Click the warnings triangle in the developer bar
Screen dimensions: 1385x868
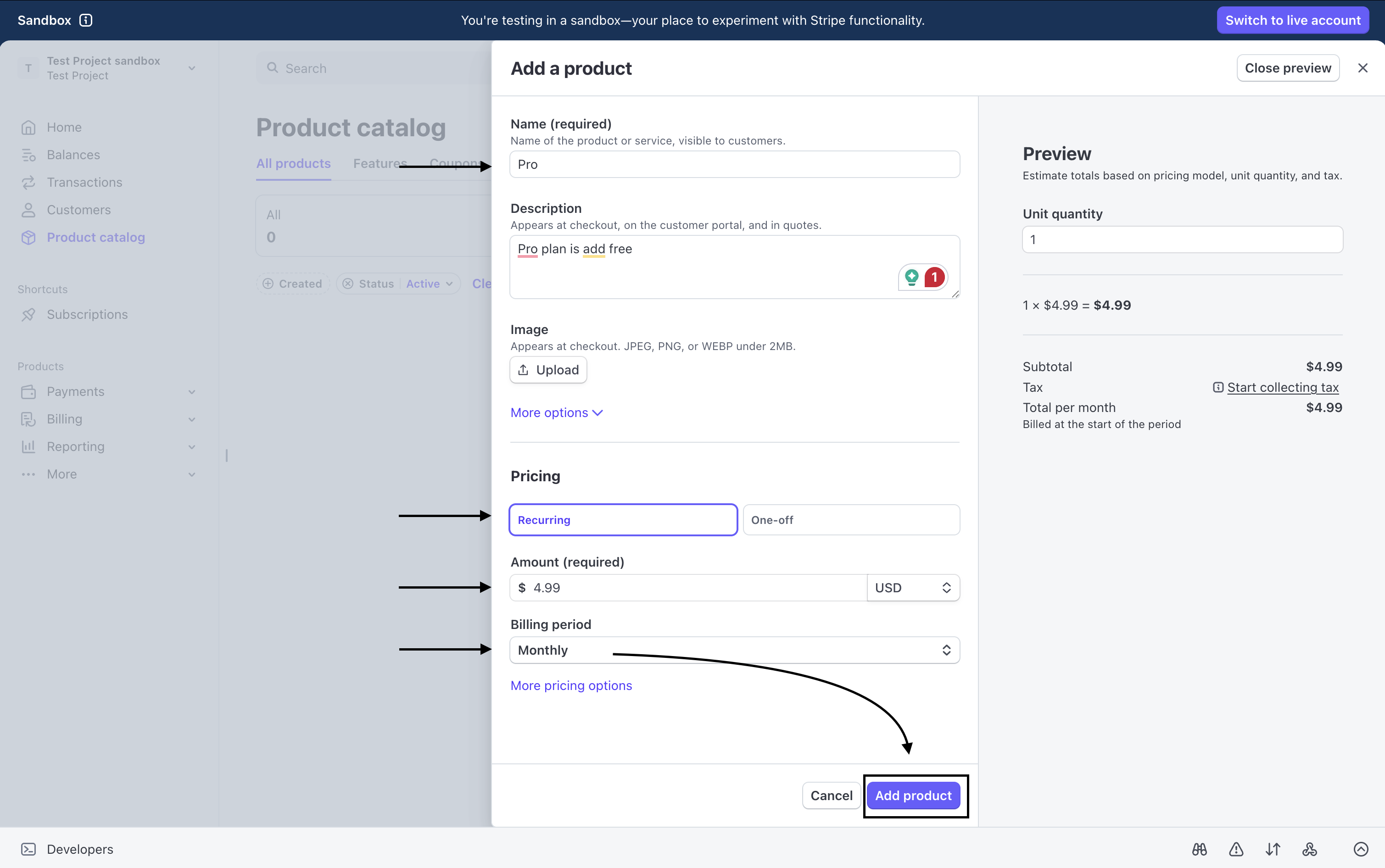tap(1236, 849)
